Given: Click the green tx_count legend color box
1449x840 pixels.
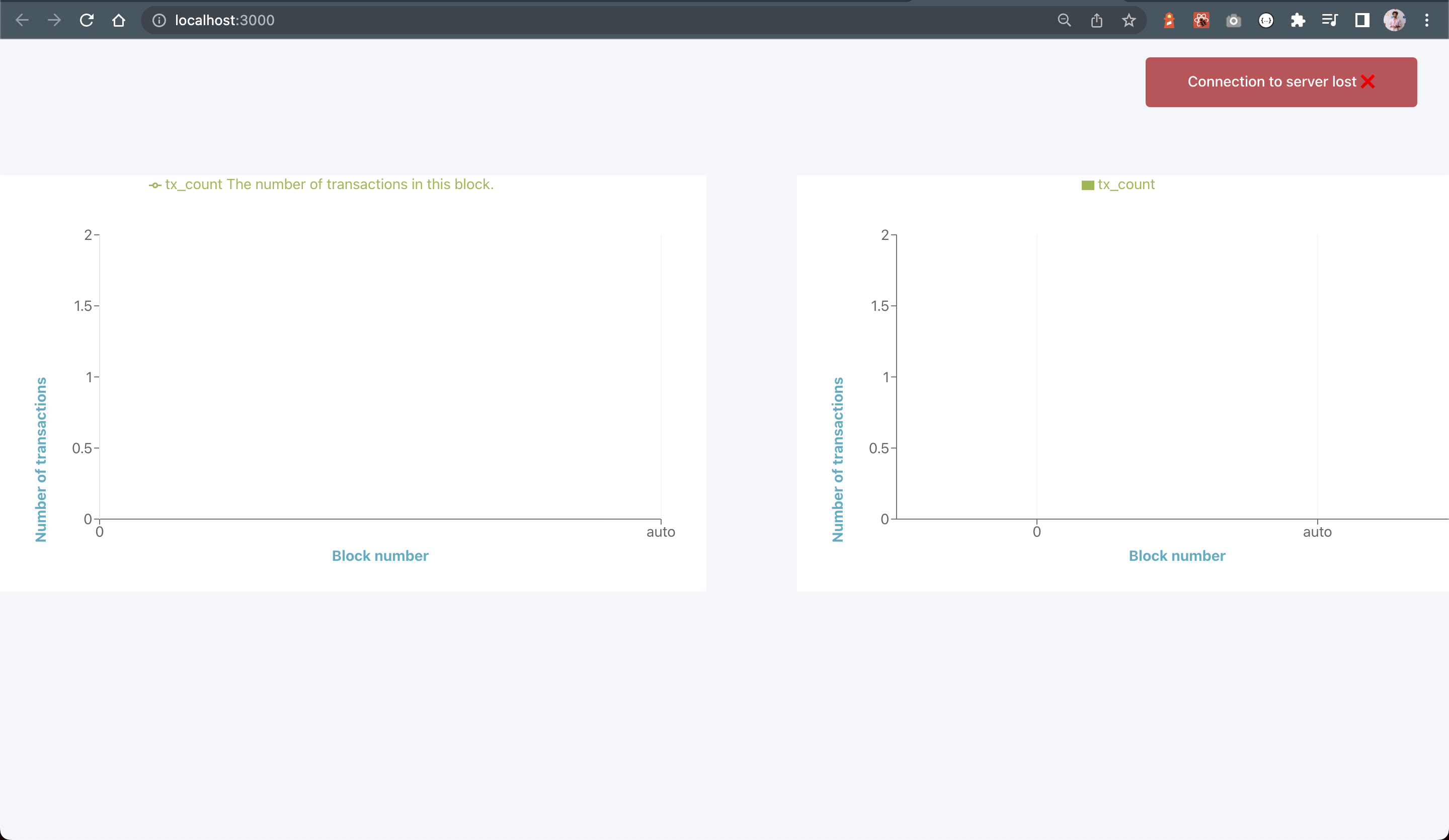Looking at the screenshot, I should click(1087, 184).
